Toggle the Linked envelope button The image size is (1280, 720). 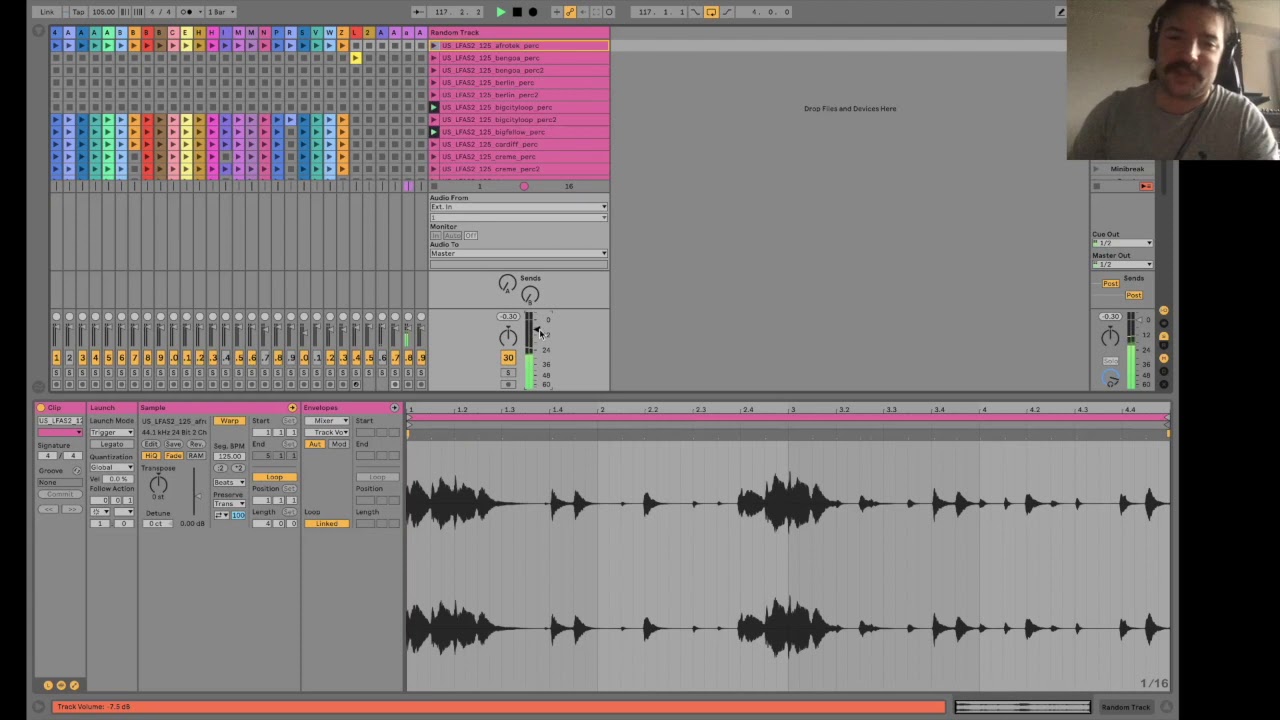327,524
